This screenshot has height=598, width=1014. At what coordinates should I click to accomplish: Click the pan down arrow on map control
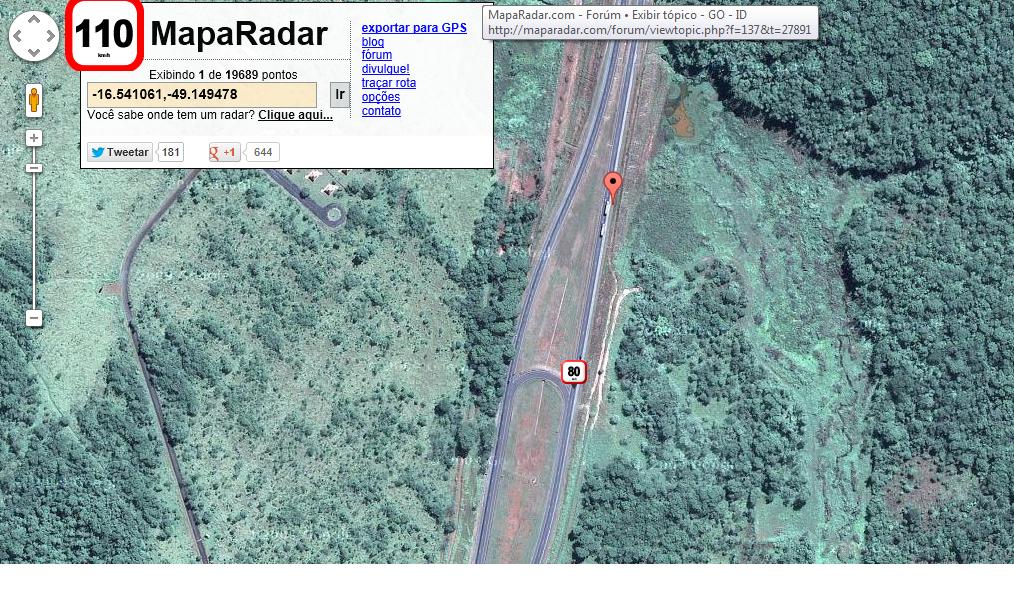34,52
